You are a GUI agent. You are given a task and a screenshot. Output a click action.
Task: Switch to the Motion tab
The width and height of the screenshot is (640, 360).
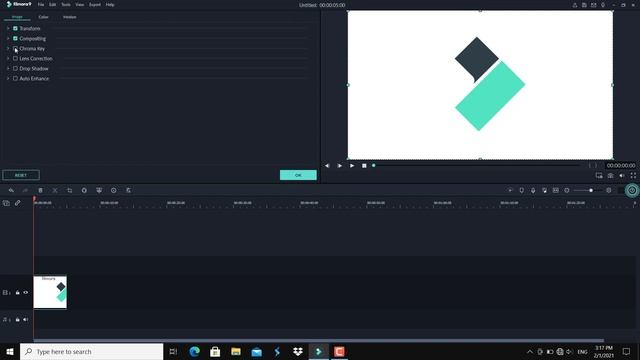tap(69, 17)
